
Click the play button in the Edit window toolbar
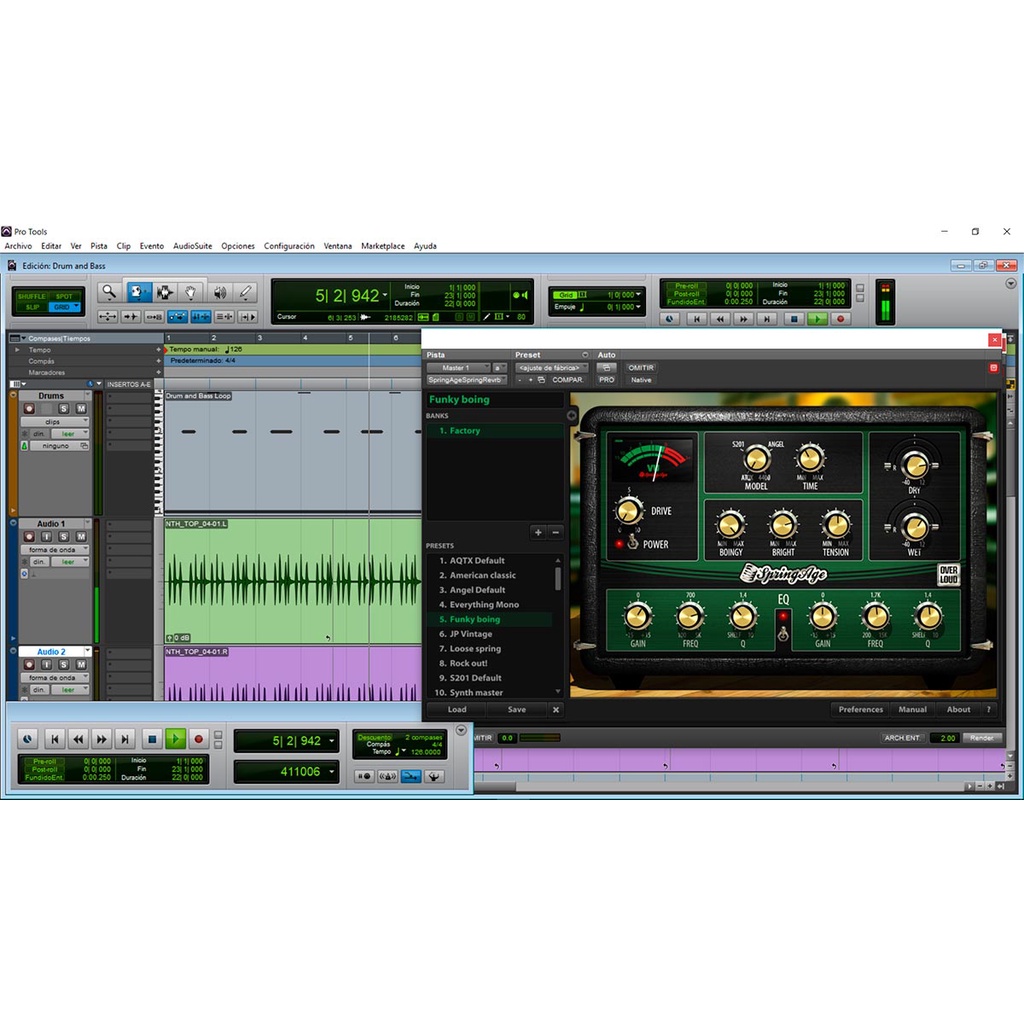click(816, 319)
